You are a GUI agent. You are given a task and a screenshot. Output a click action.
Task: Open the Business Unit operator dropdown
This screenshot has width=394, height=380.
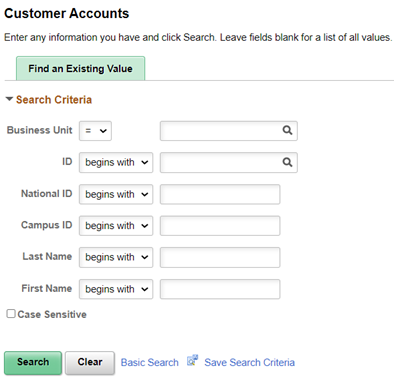tap(95, 131)
